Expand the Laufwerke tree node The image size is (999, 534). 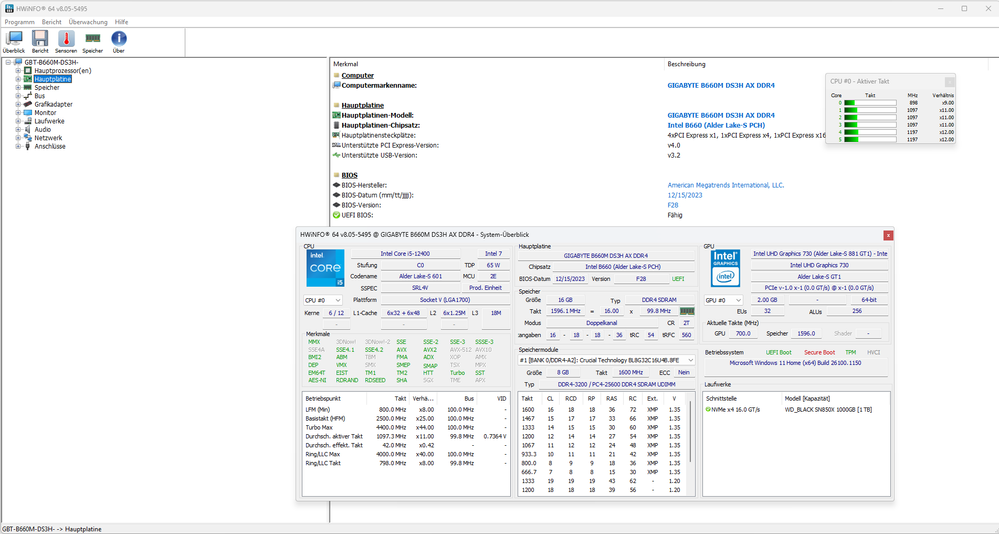click(x=18, y=121)
